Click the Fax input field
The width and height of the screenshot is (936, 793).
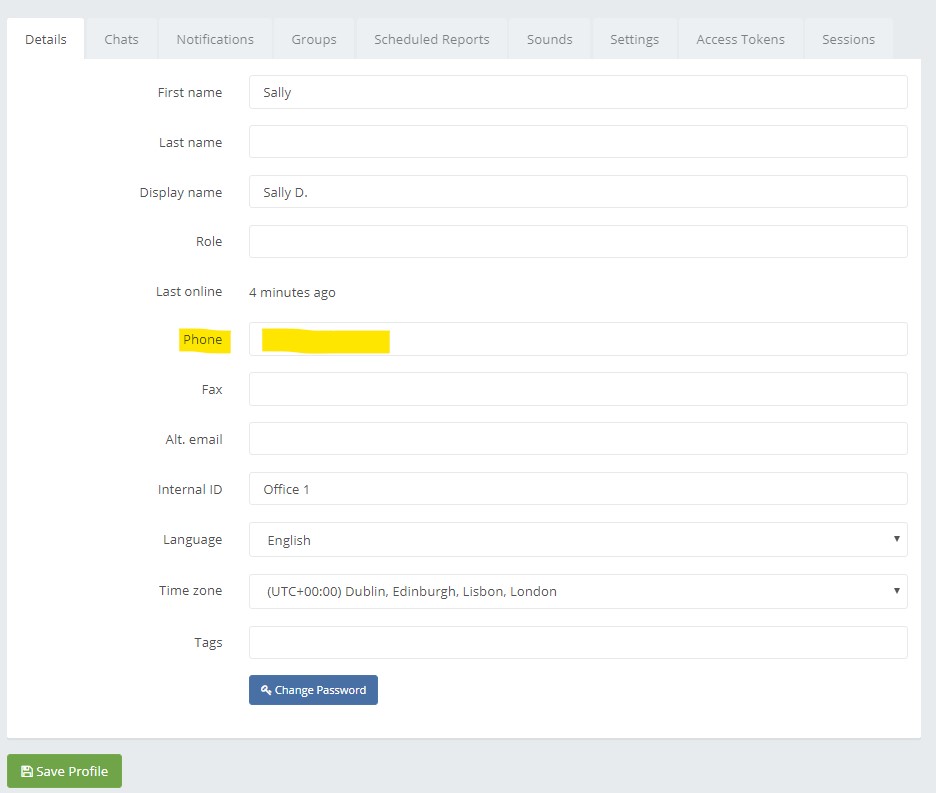577,389
